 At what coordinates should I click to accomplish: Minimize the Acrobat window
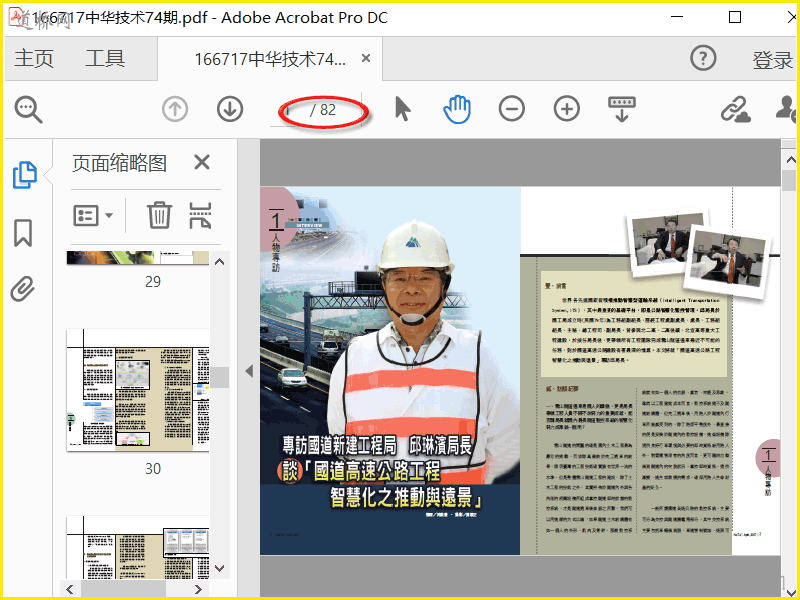pyautogui.click(x=677, y=17)
